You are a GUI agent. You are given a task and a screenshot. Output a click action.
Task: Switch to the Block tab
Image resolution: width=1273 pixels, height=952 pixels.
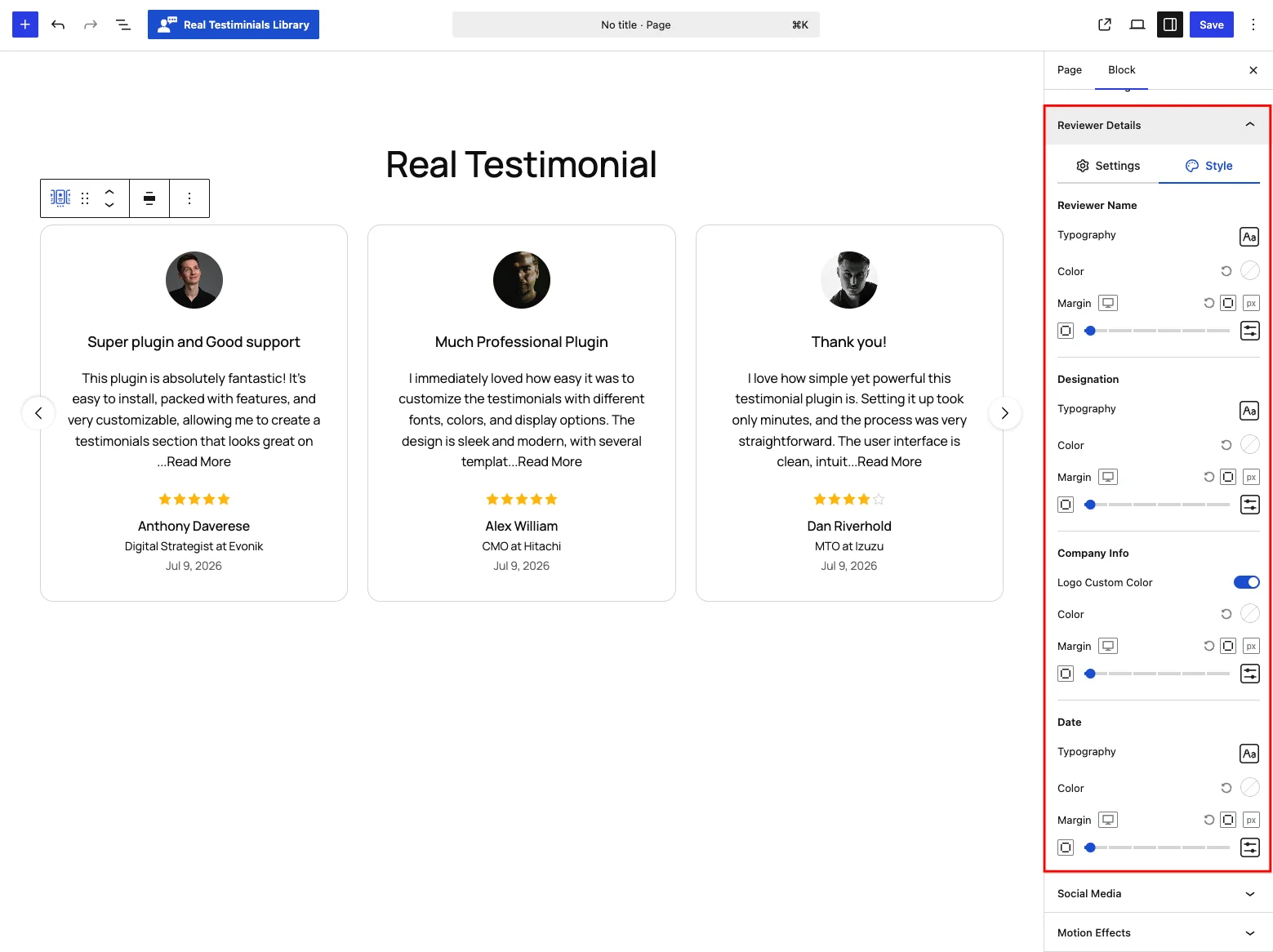pyautogui.click(x=1122, y=69)
